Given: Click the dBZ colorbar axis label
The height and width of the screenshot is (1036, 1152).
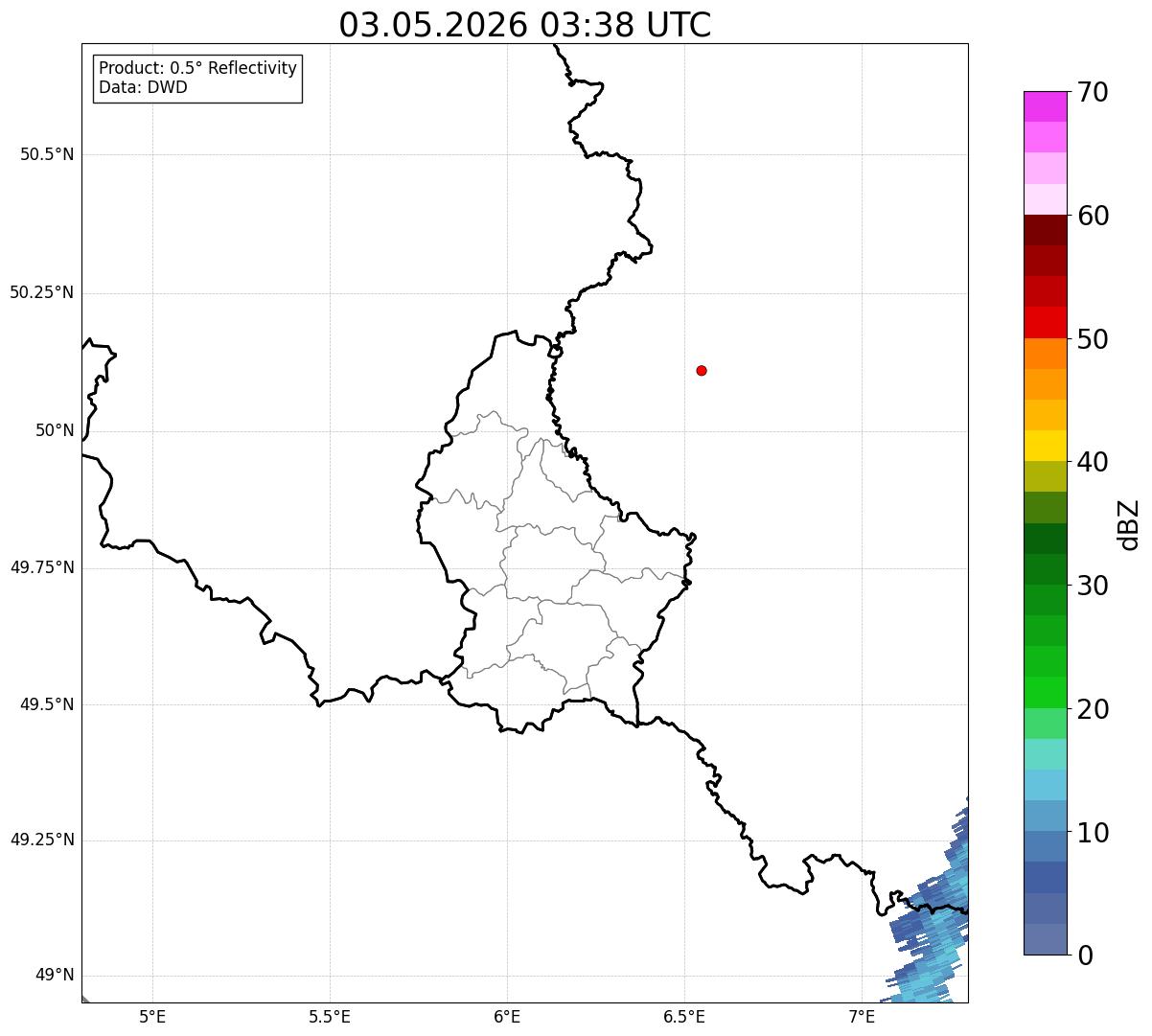Looking at the screenshot, I should pyautogui.click(x=1129, y=524).
